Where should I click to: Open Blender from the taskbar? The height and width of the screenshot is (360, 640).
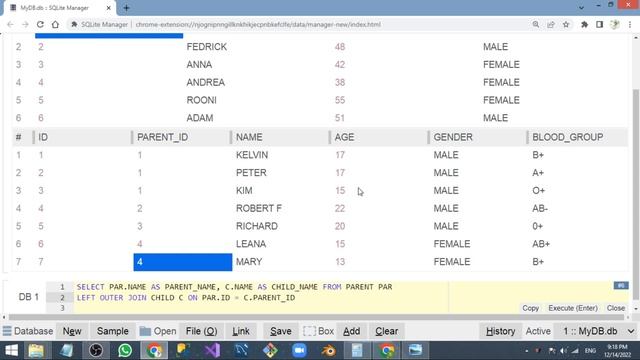coord(328,351)
